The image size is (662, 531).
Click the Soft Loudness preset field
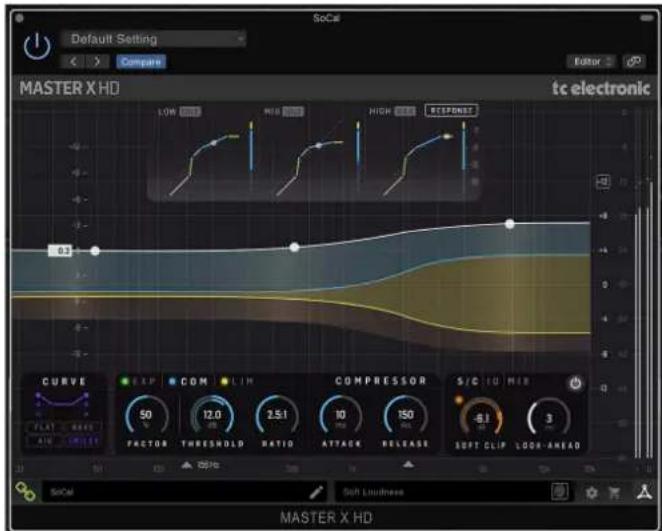pyautogui.click(x=442, y=492)
